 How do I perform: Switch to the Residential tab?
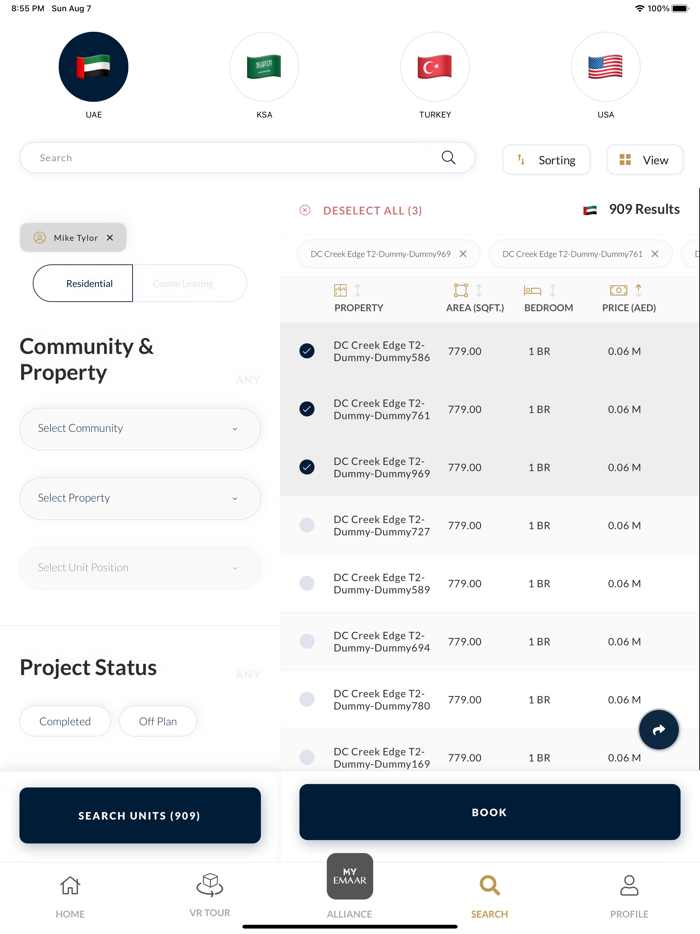pyautogui.click(x=83, y=283)
